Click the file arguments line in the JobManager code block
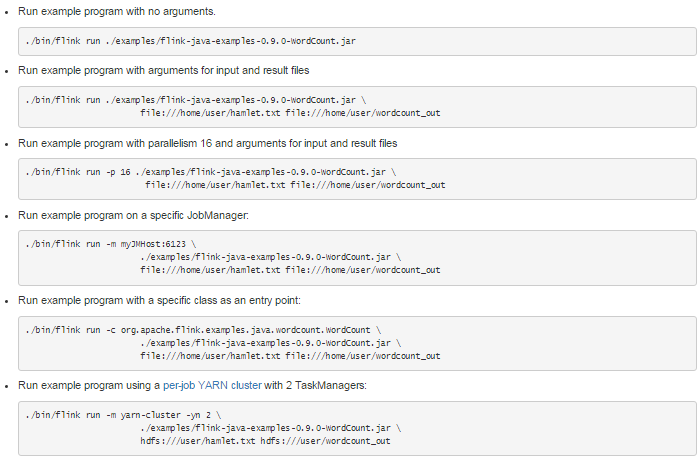699x461 pixels. [x=290, y=269]
